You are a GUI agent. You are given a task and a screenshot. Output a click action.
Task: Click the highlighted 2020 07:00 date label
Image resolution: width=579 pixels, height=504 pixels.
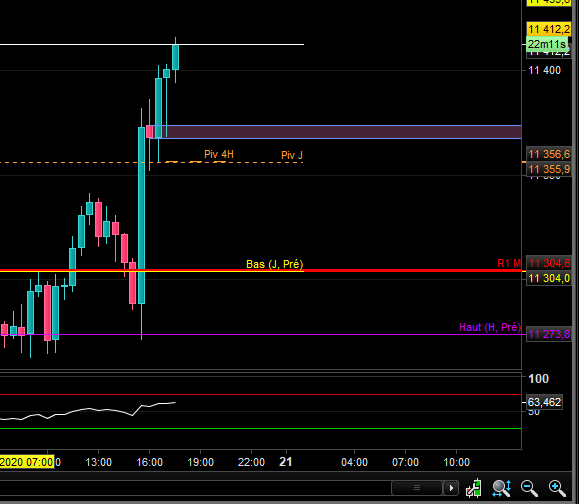27,462
